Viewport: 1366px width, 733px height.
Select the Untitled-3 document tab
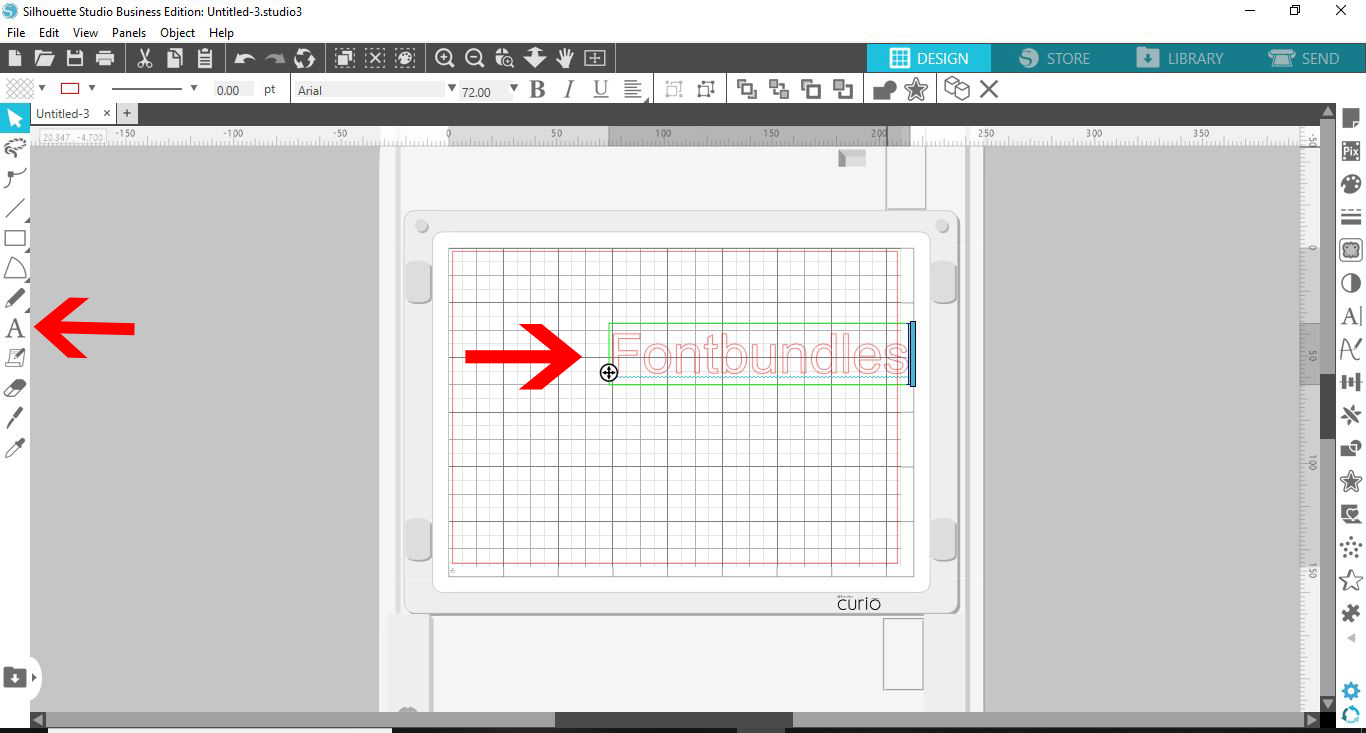click(64, 114)
